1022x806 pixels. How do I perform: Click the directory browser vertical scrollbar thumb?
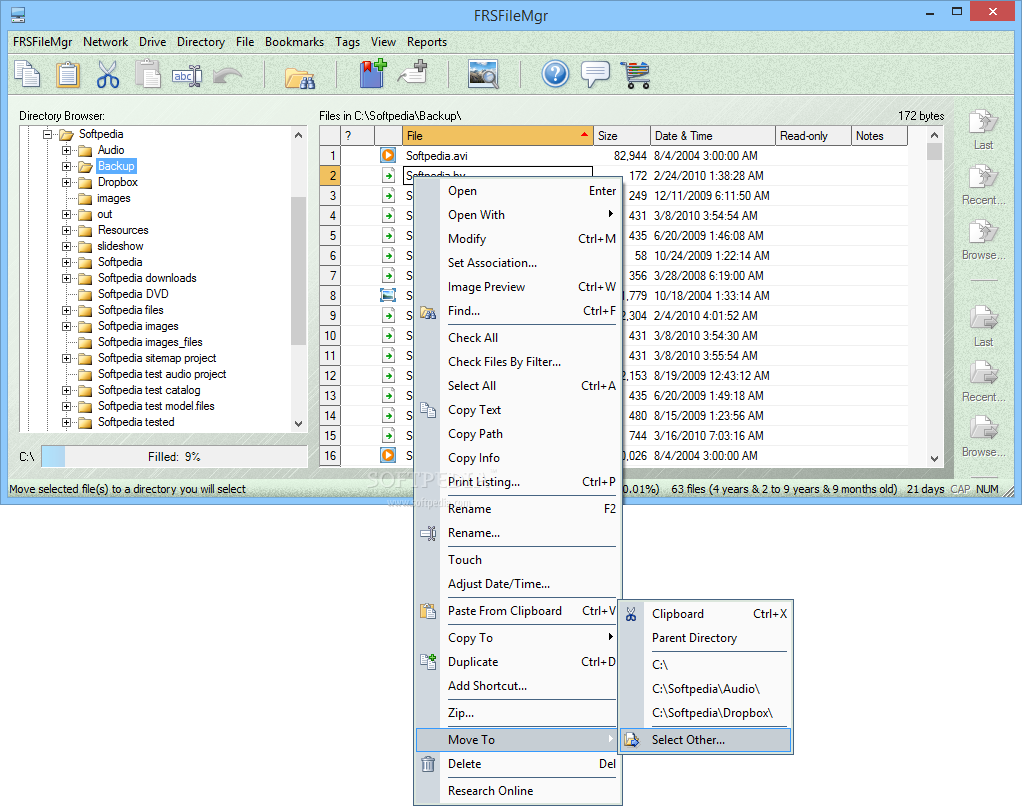[299, 269]
